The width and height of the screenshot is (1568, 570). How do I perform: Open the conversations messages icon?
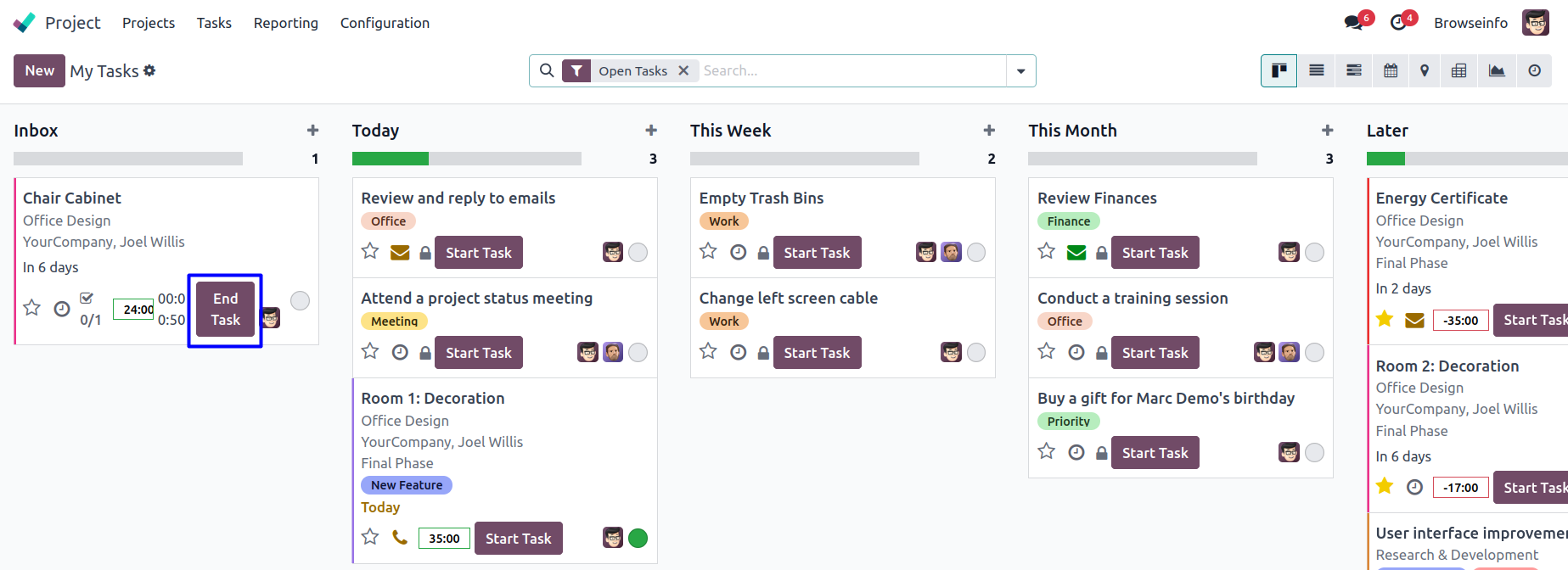coord(1354,23)
